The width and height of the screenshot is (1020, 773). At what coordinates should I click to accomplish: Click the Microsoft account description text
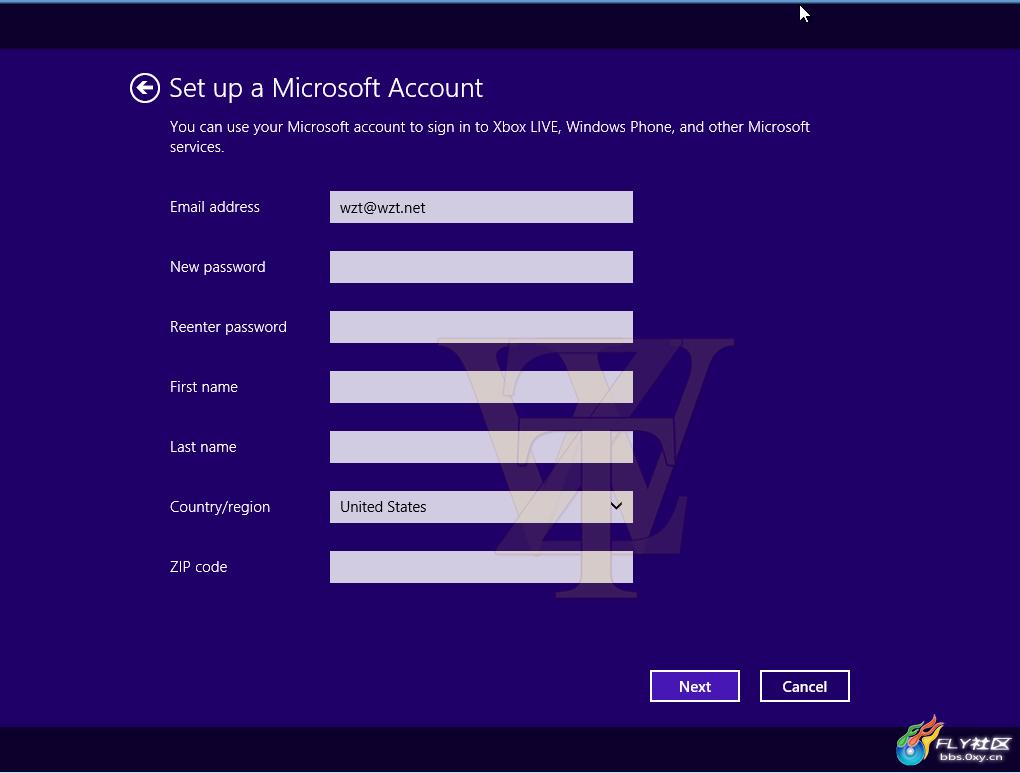(490, 137)
